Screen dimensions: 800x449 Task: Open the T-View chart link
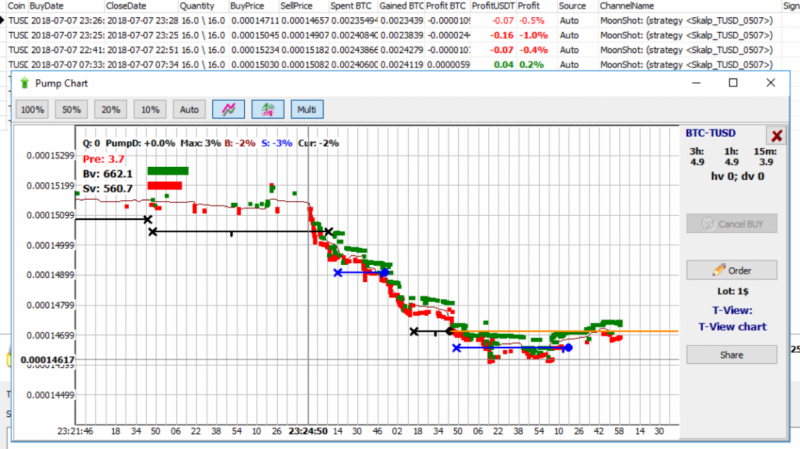click(732, 327)
